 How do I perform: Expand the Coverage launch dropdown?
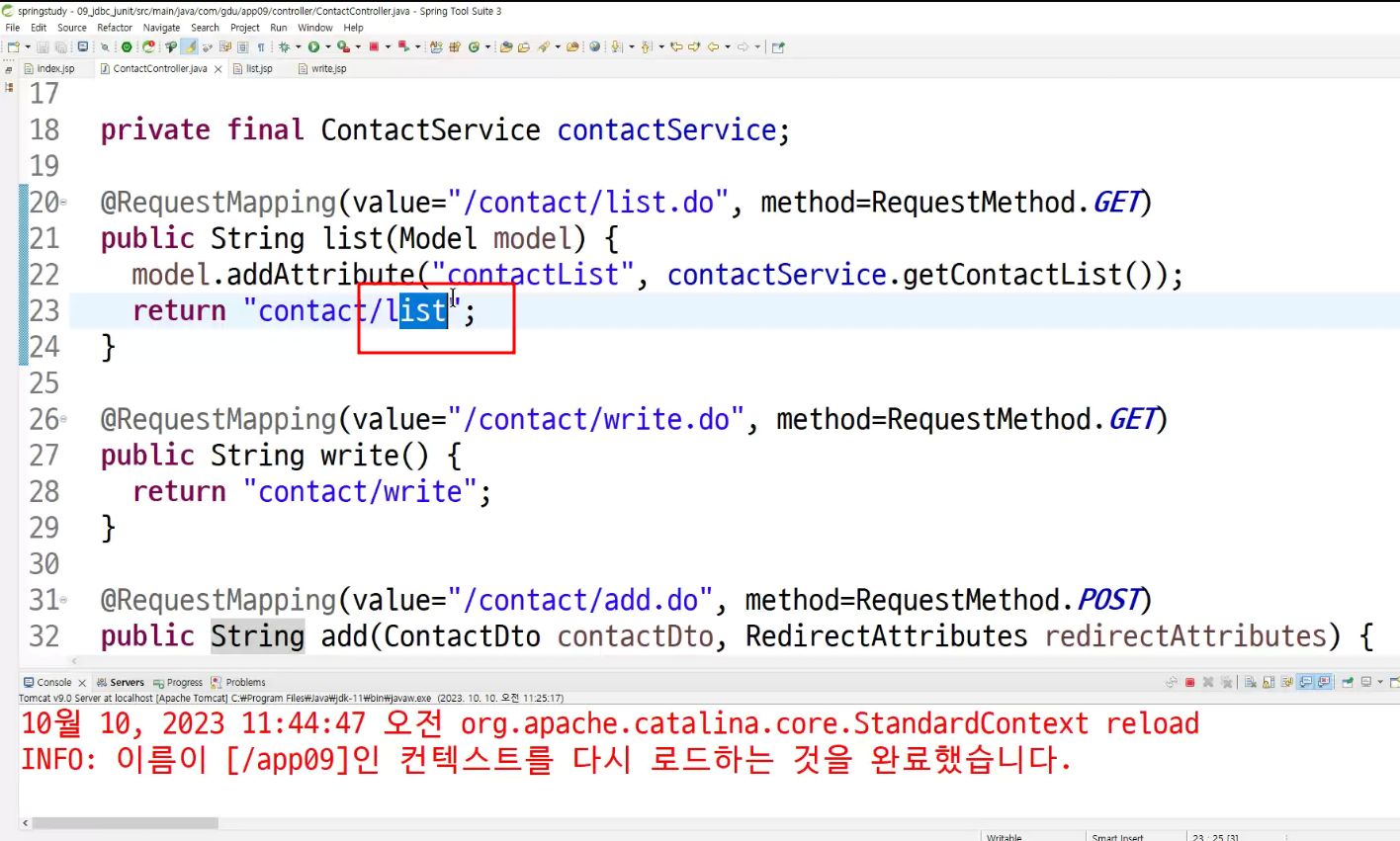(358, 46)
